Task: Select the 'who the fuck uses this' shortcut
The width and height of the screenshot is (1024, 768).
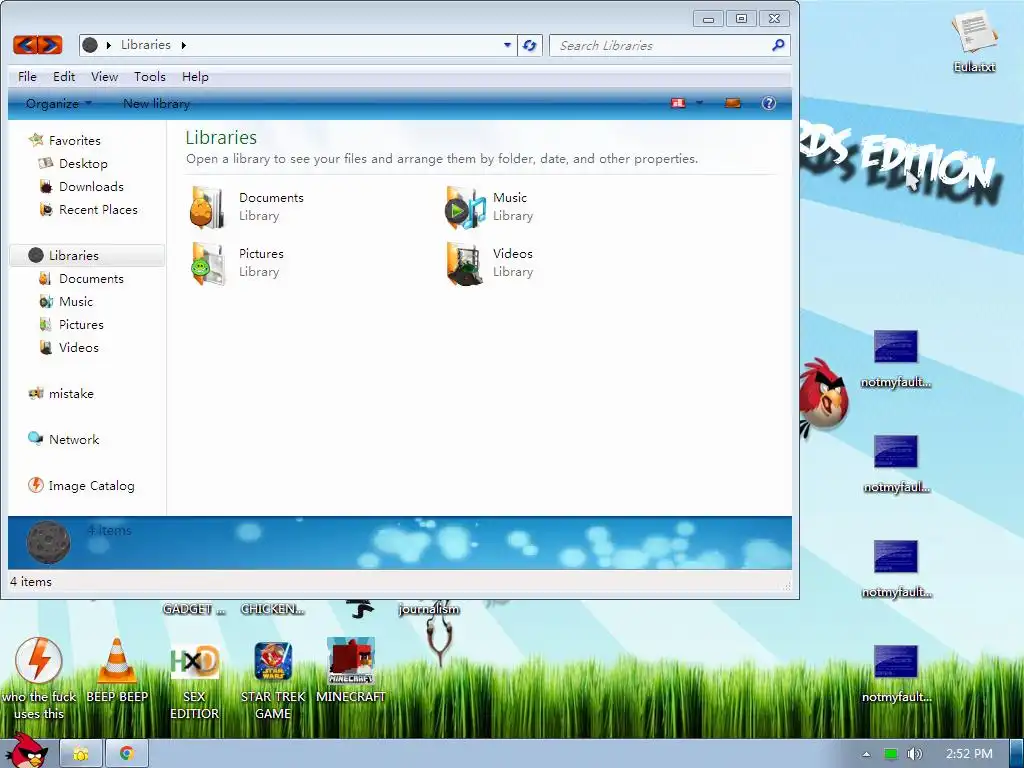Action: click(x=39, y=679)
